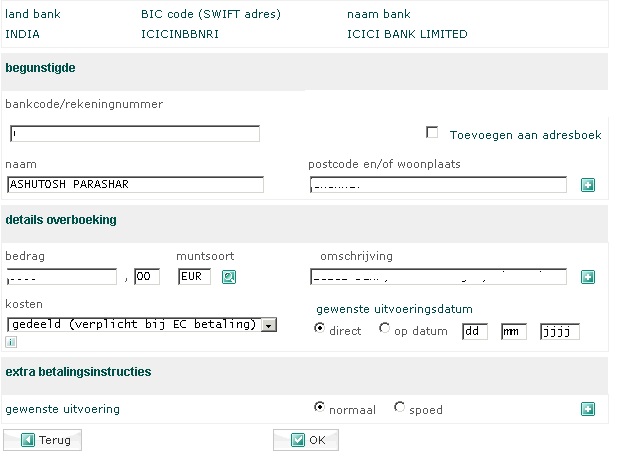Viewport: 627px width, 472px height.
Task: Click the plus icon beside omschrijving field
Action: tap(588, 277)
